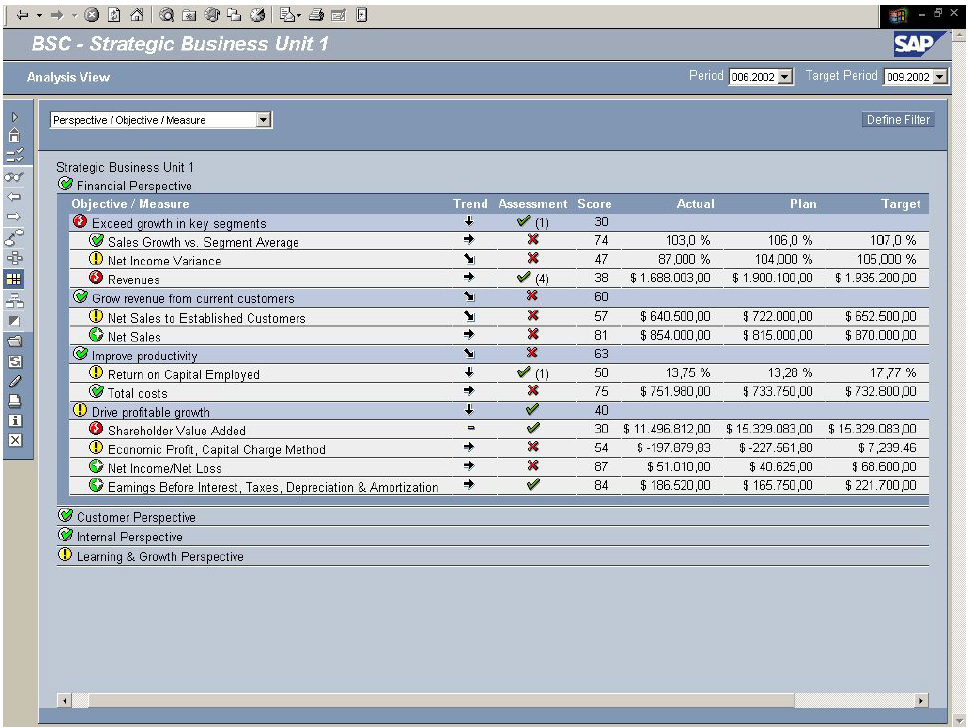
Task: Click the Net Income Variance measure
Action: coord(165,261)
